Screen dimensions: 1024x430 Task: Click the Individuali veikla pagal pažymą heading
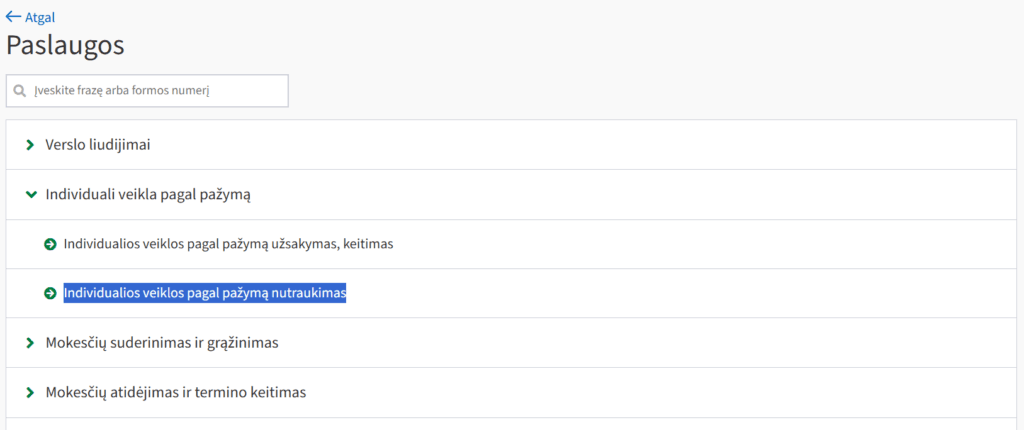coord(147,194)
